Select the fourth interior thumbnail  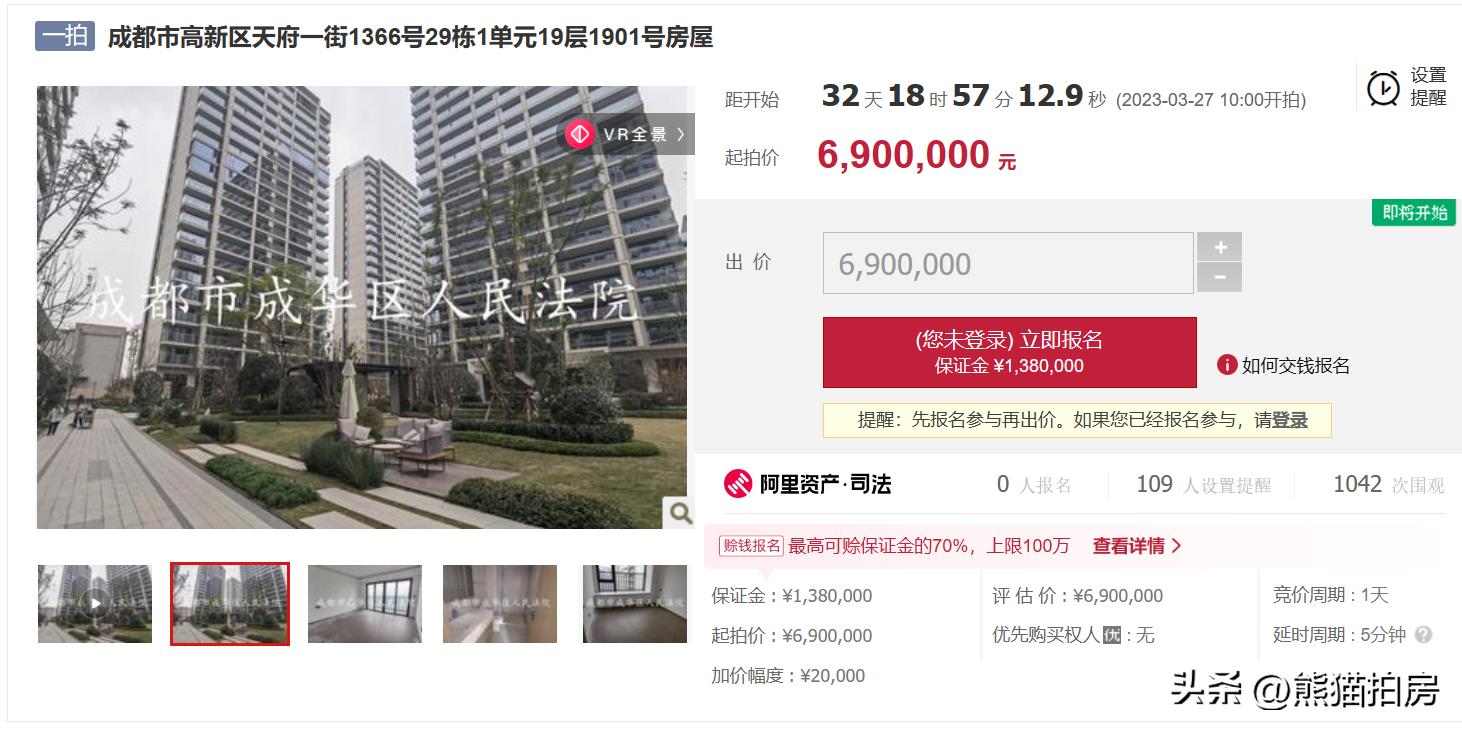tap(500, 603)
